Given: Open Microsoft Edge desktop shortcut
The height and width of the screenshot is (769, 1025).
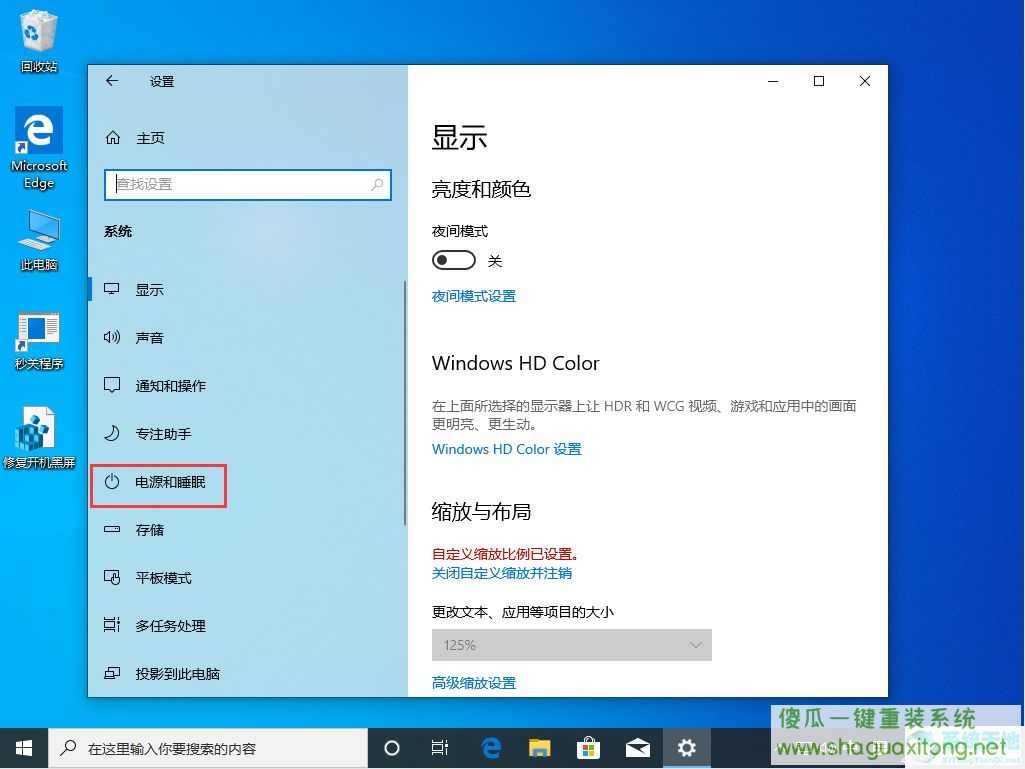Looking at the screenshot, I should tap(39, 148).
